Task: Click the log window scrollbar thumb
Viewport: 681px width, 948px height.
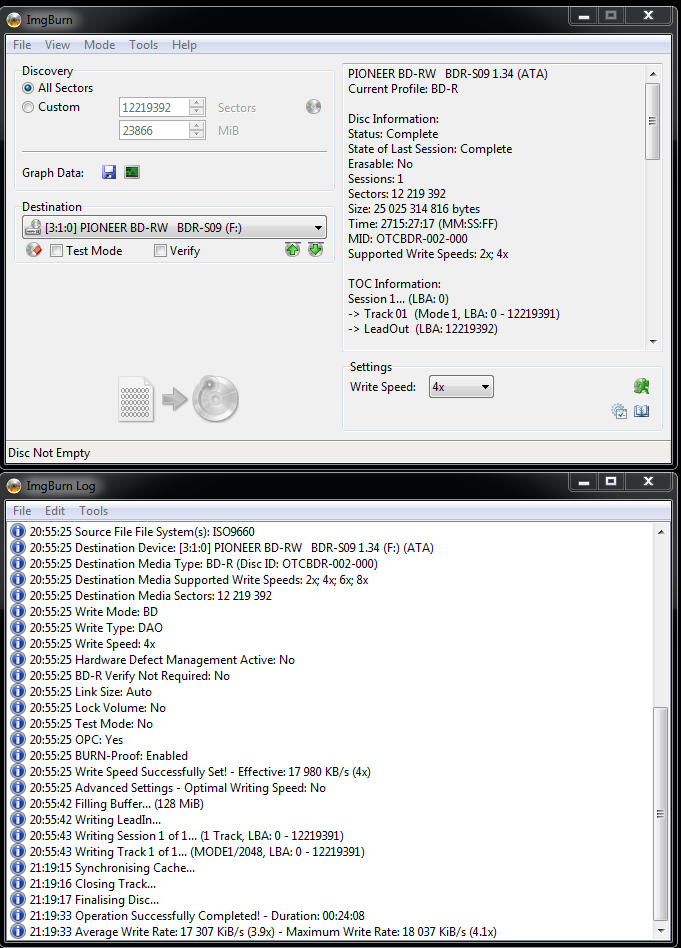Action: coord(660,814)
